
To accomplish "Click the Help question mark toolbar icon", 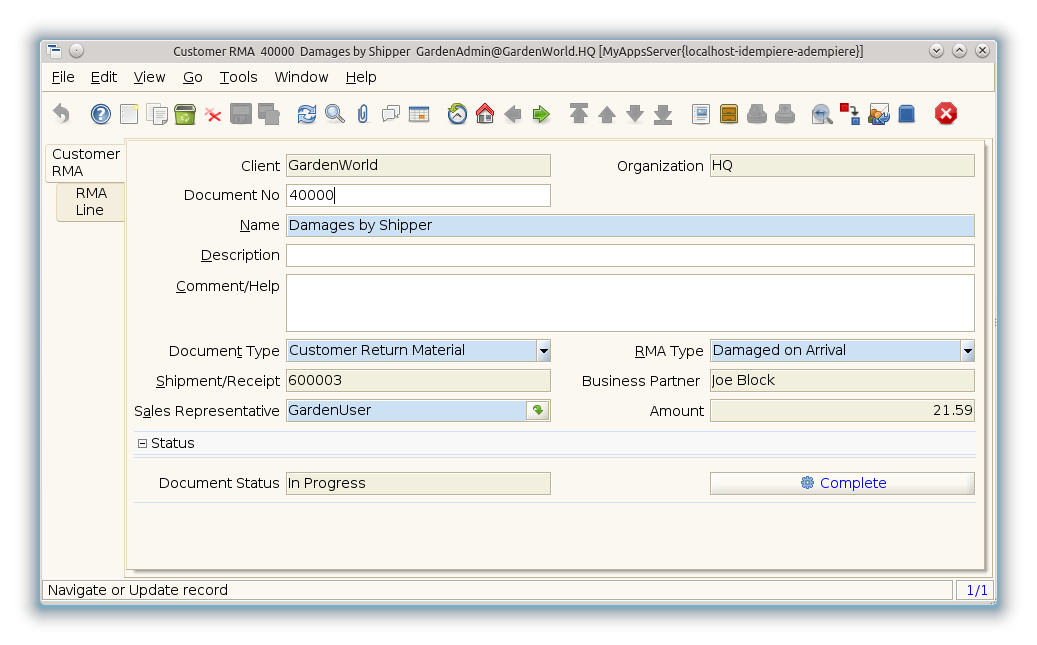I will 101,114.
